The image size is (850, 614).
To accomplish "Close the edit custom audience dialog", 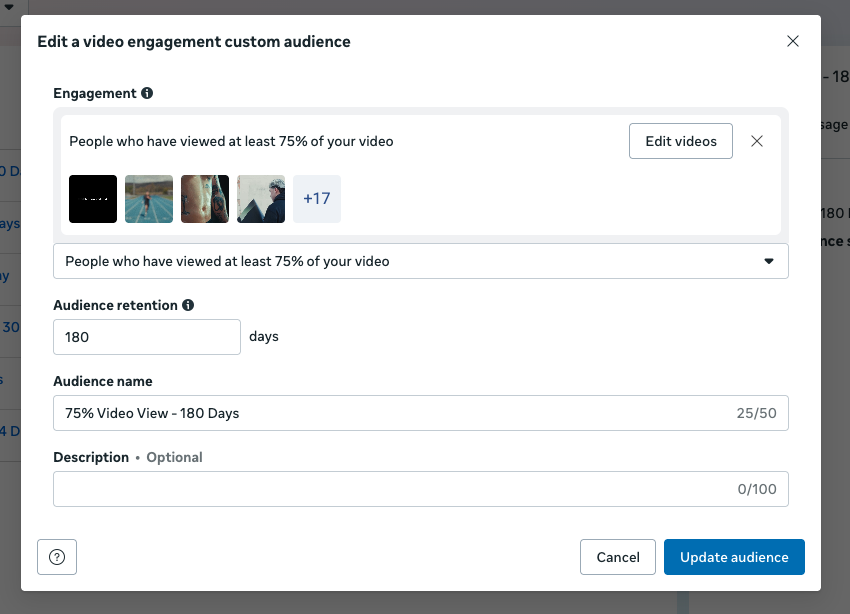I will click(793, 41).
